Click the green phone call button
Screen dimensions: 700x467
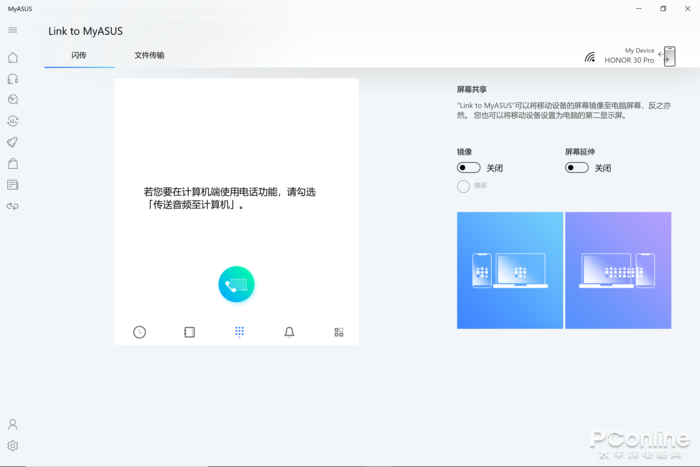236,285
